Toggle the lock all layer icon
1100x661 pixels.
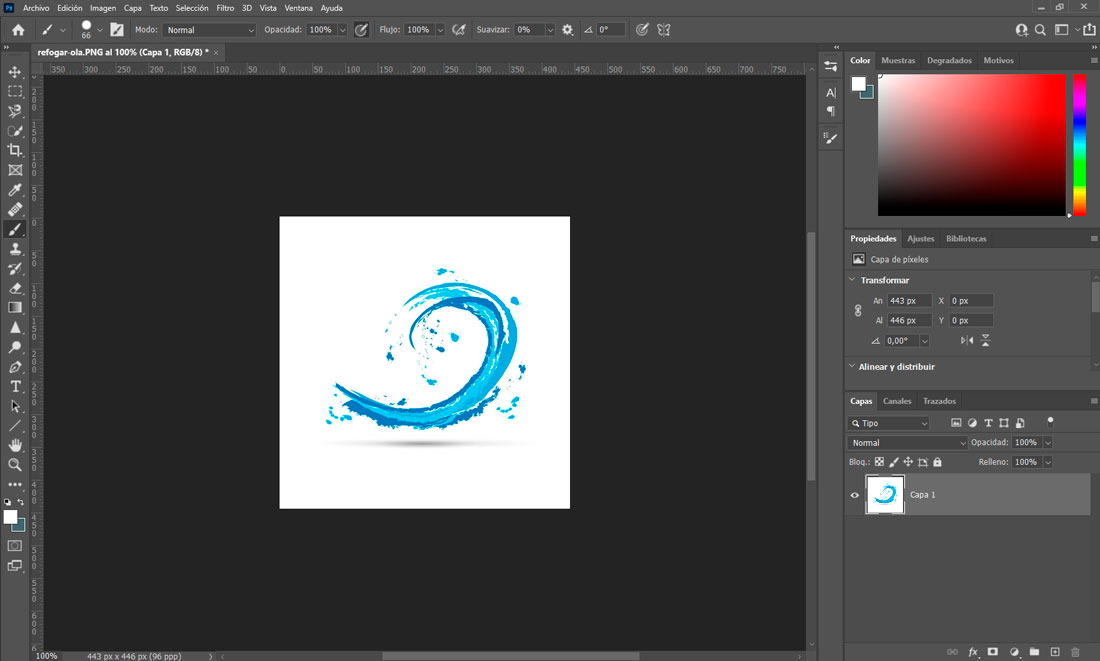click(x=937, y=463)
